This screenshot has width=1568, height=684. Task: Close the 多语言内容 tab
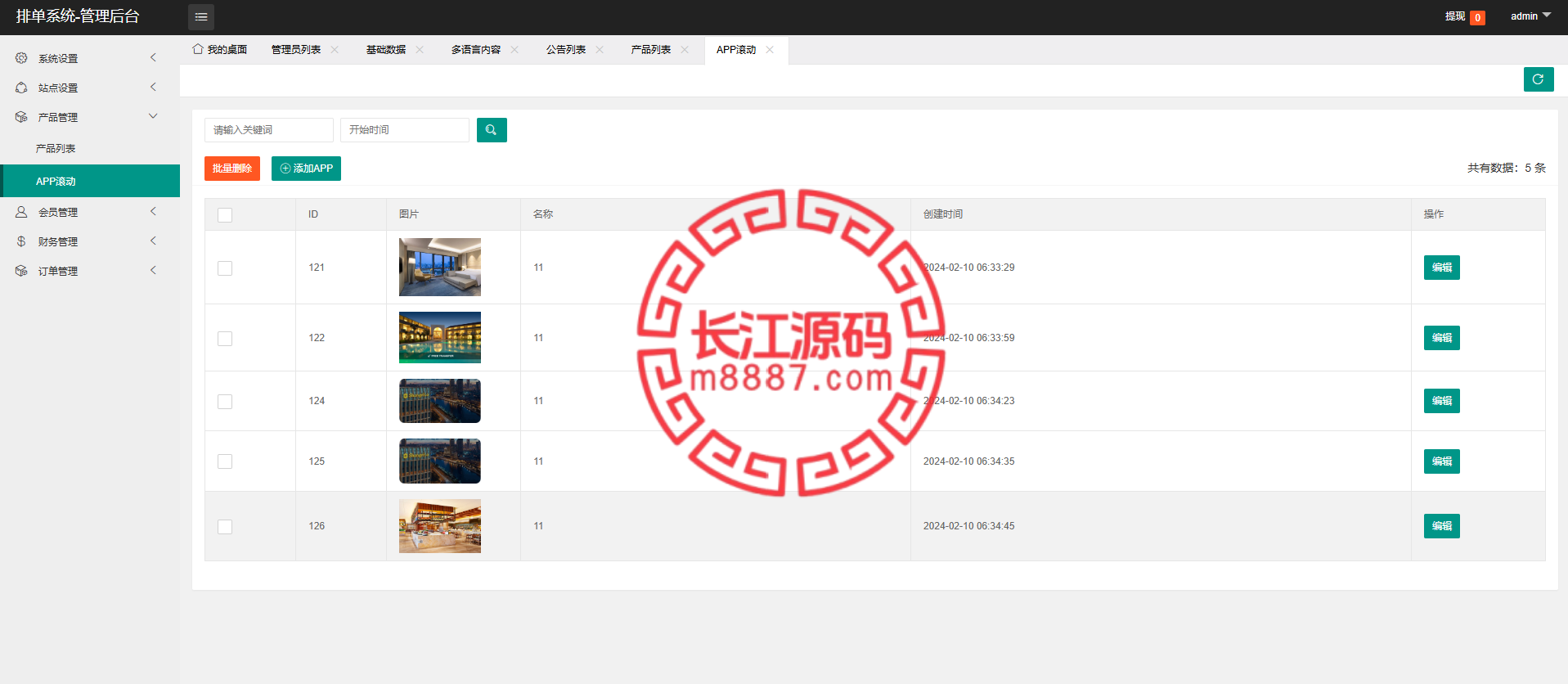click(514, 50)
